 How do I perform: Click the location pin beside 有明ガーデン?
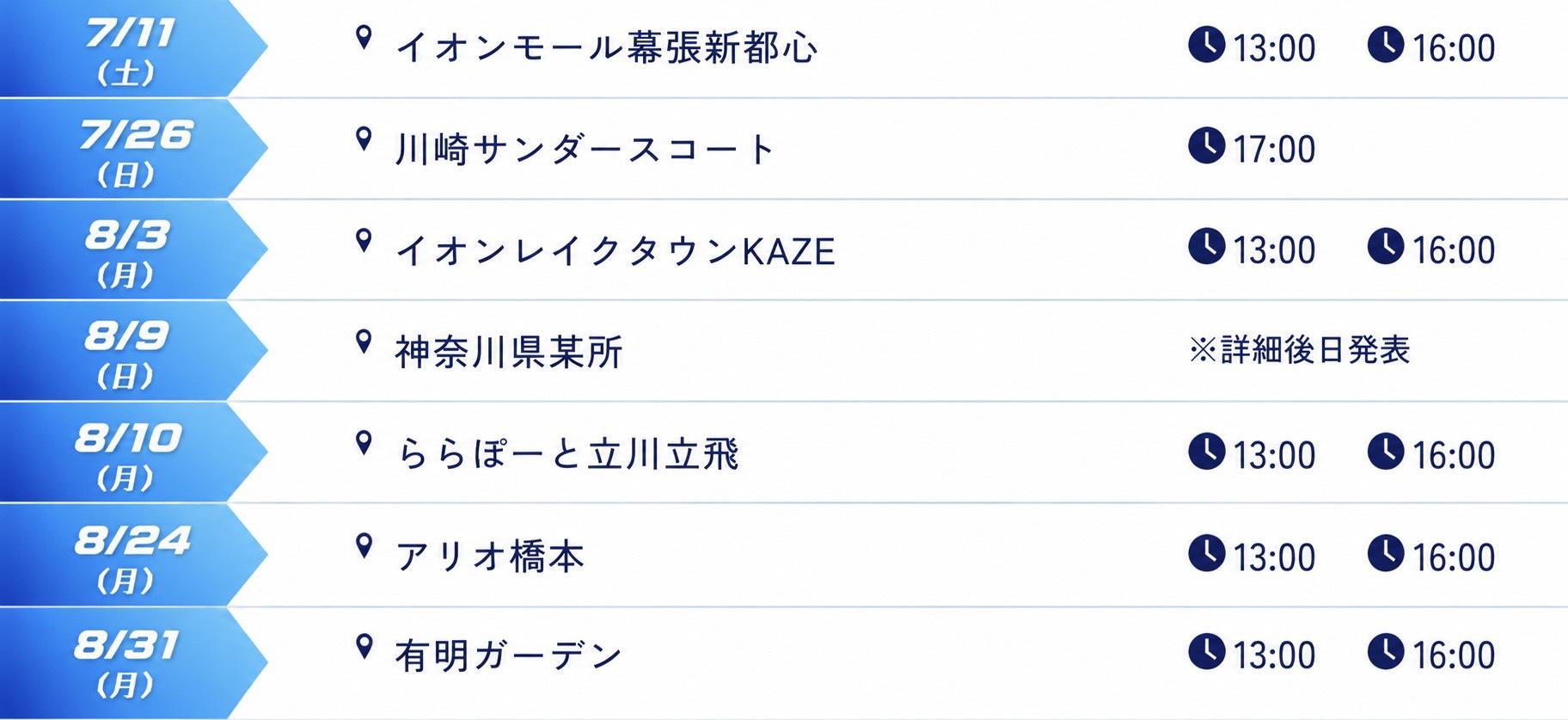364,647
